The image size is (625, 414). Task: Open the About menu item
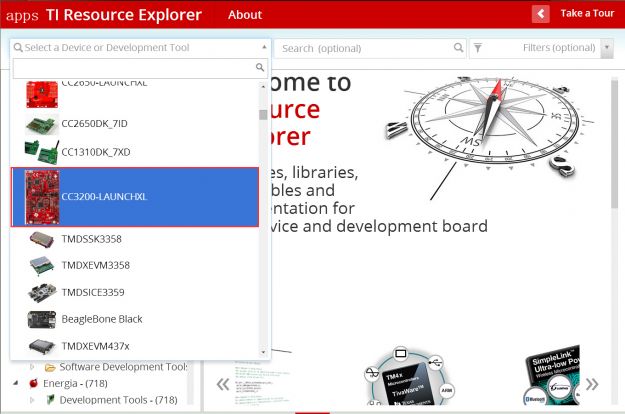[245, 15]
